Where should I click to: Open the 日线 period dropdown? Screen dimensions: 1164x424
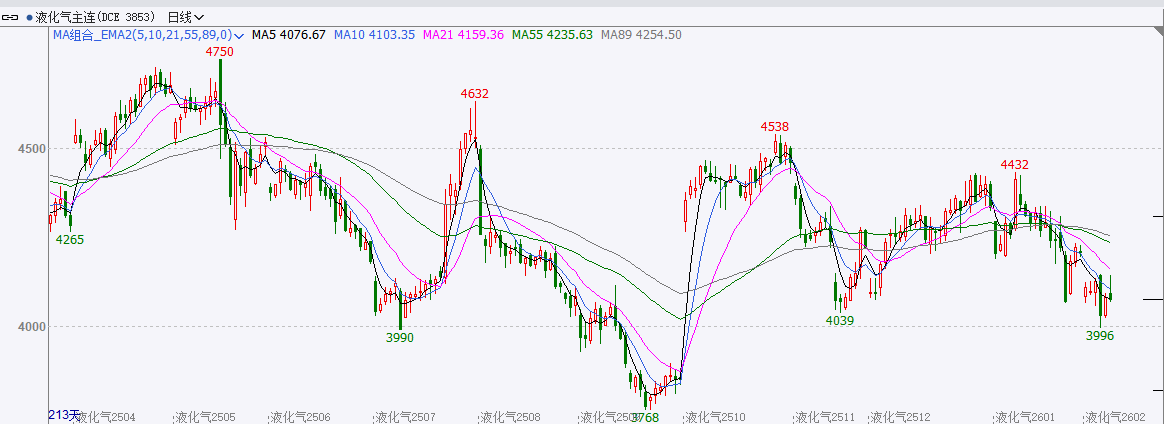186,17
